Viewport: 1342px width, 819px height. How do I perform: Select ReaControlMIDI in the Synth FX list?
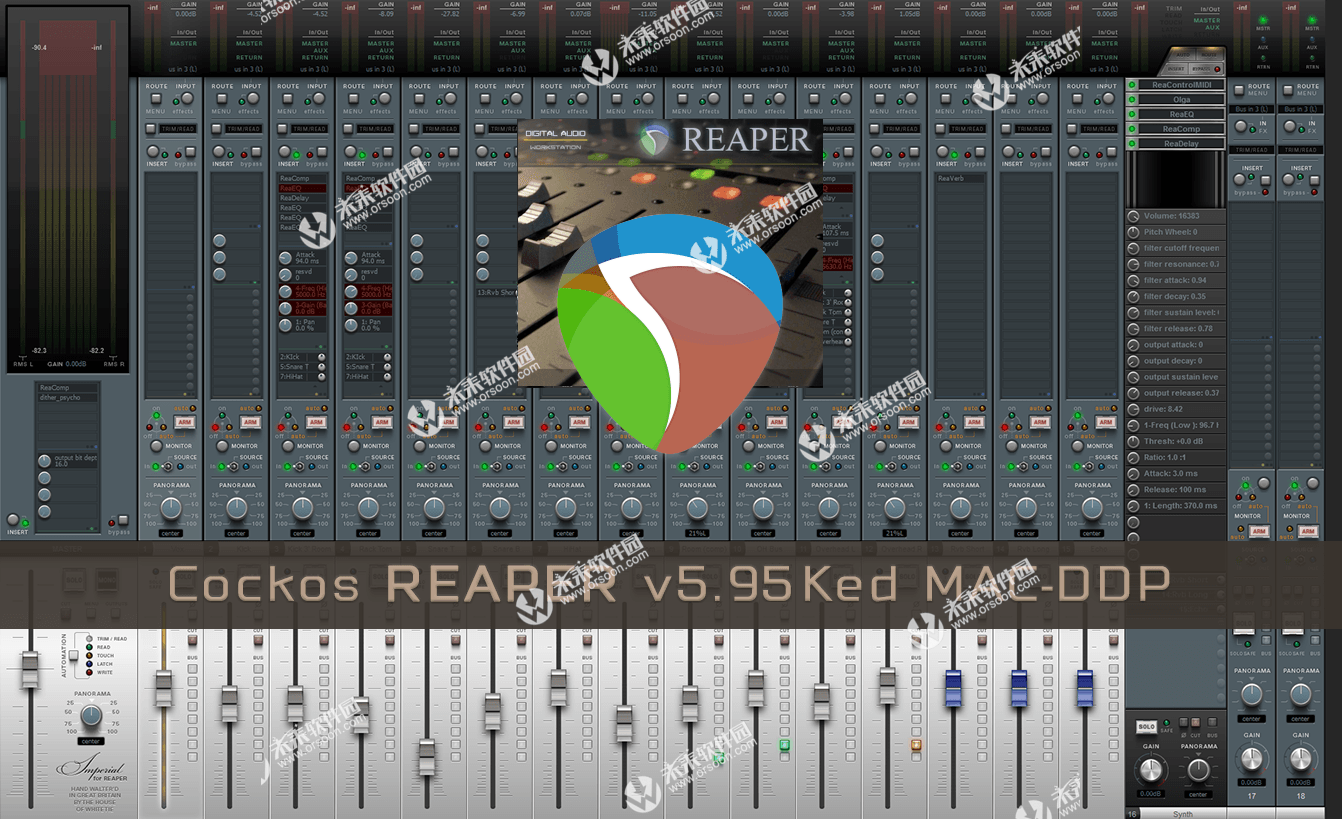[x=1181, y=85]
